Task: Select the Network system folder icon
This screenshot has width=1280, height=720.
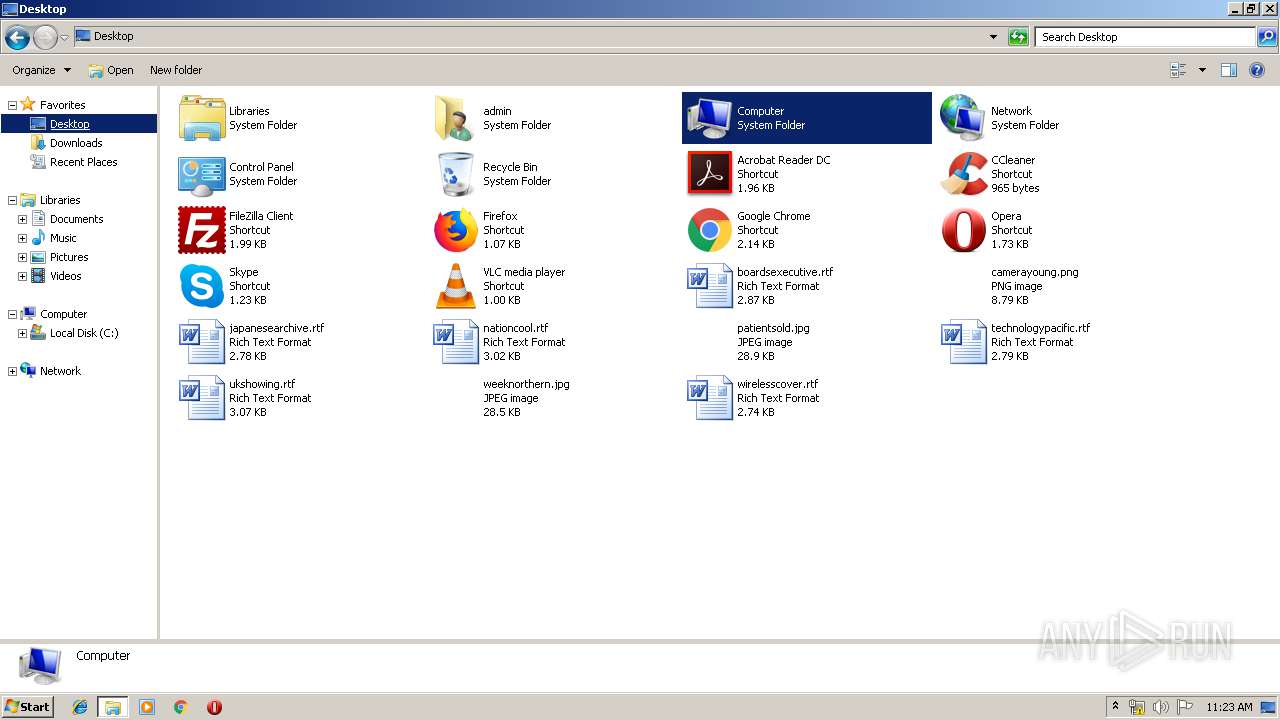Action: tap(964, 118)
